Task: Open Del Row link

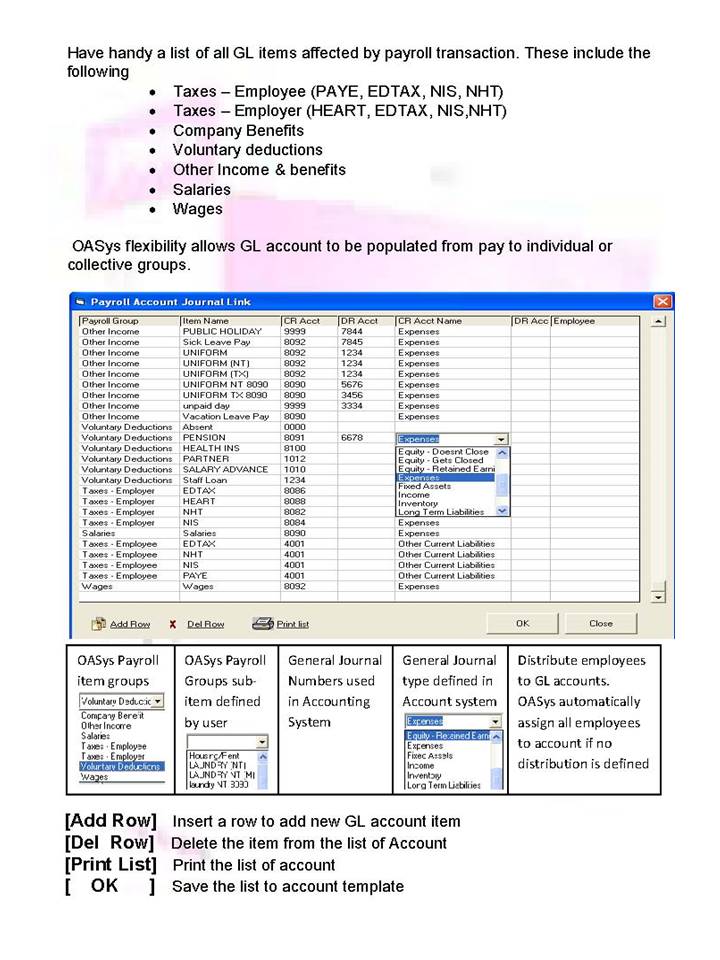Action: (206, 624)
